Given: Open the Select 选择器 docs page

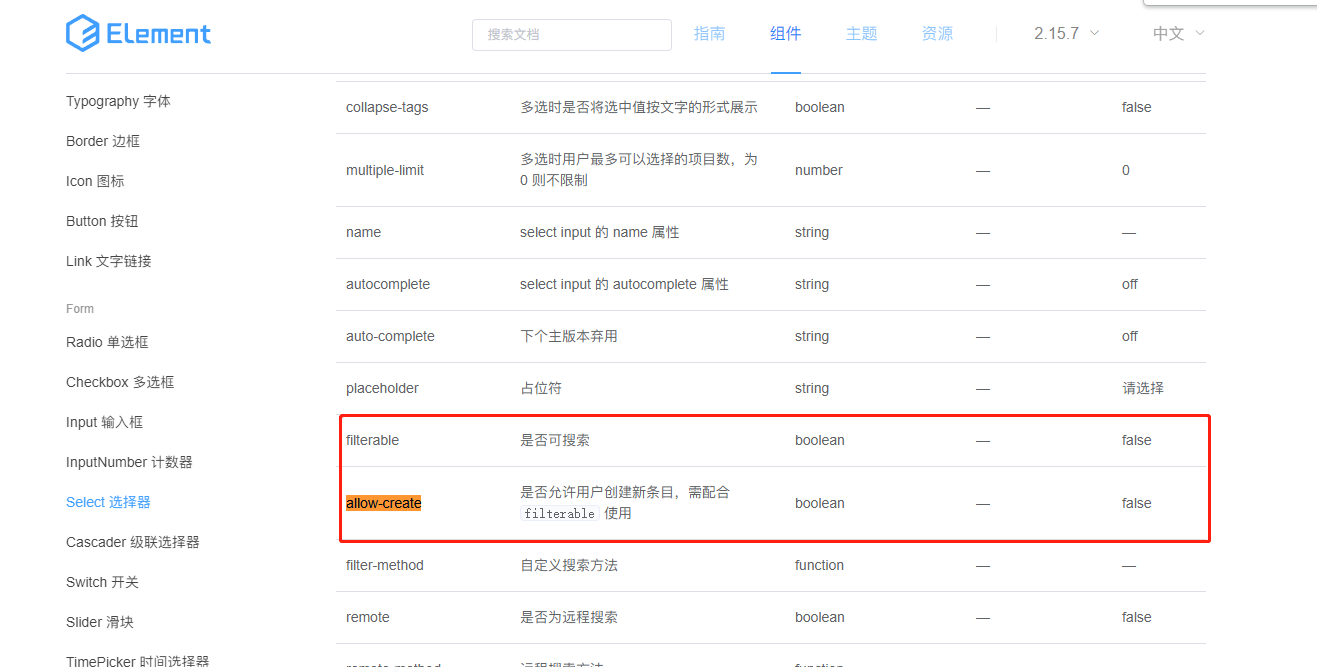Looking at the screenshot, I should tap(107, 502).
